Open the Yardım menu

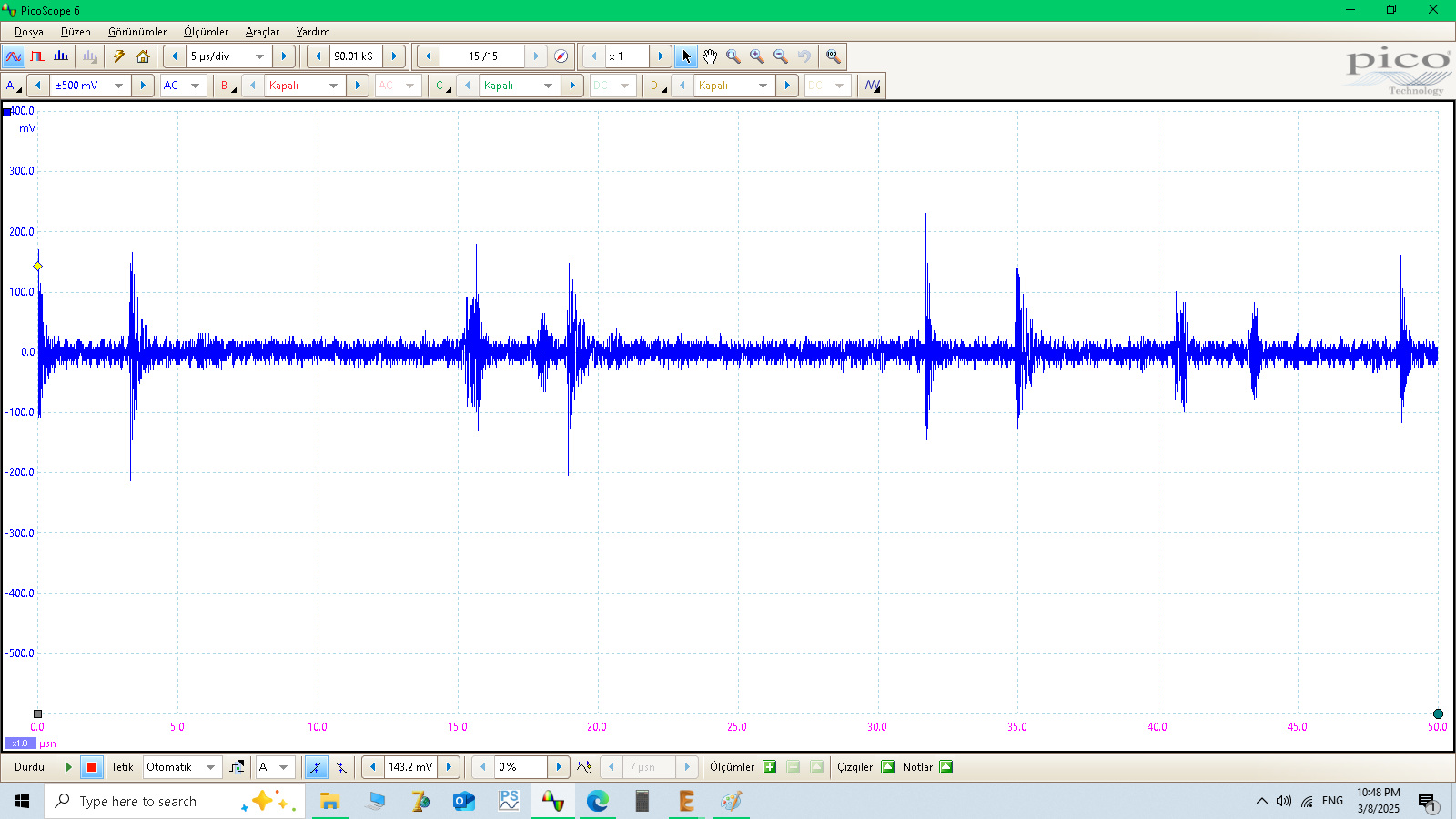313,32
